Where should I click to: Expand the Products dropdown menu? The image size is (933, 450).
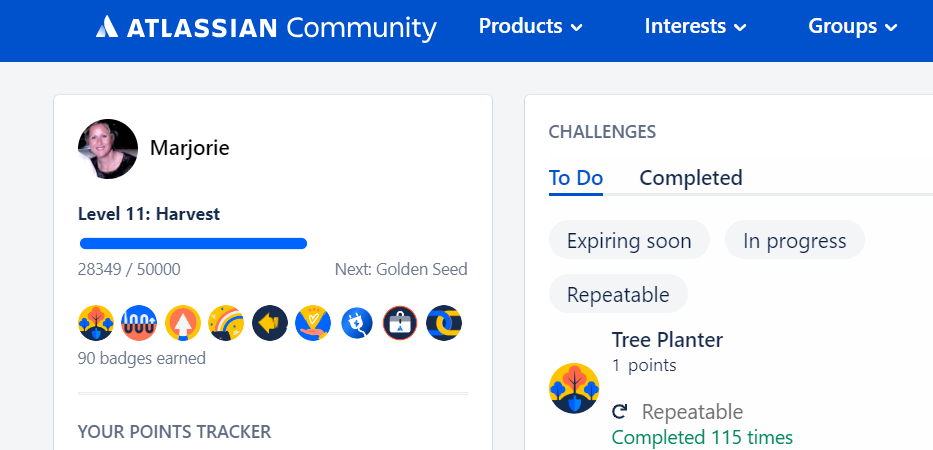(x=530, y=26)
